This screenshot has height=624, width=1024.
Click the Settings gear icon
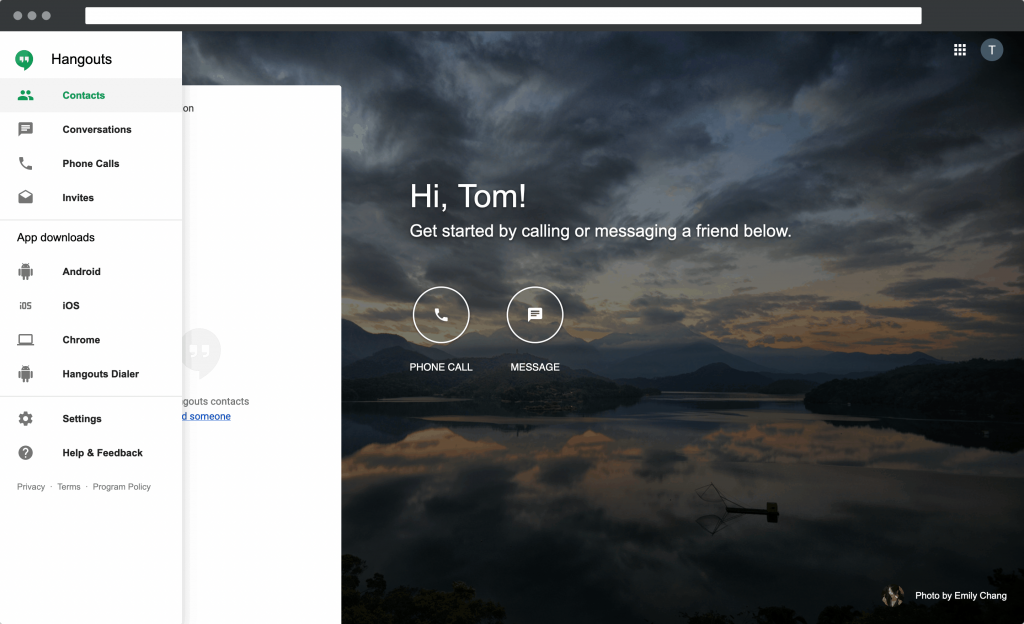point(25,418)
